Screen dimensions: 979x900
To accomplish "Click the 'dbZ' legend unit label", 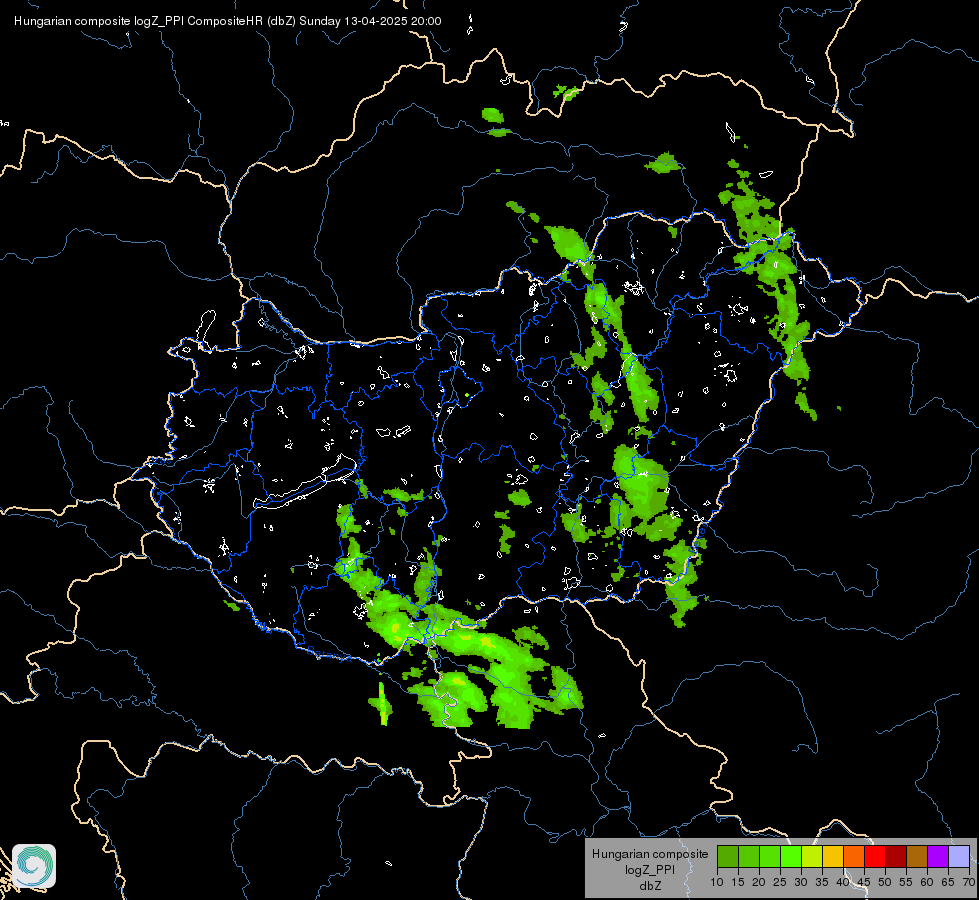I will tap(650, 886).
